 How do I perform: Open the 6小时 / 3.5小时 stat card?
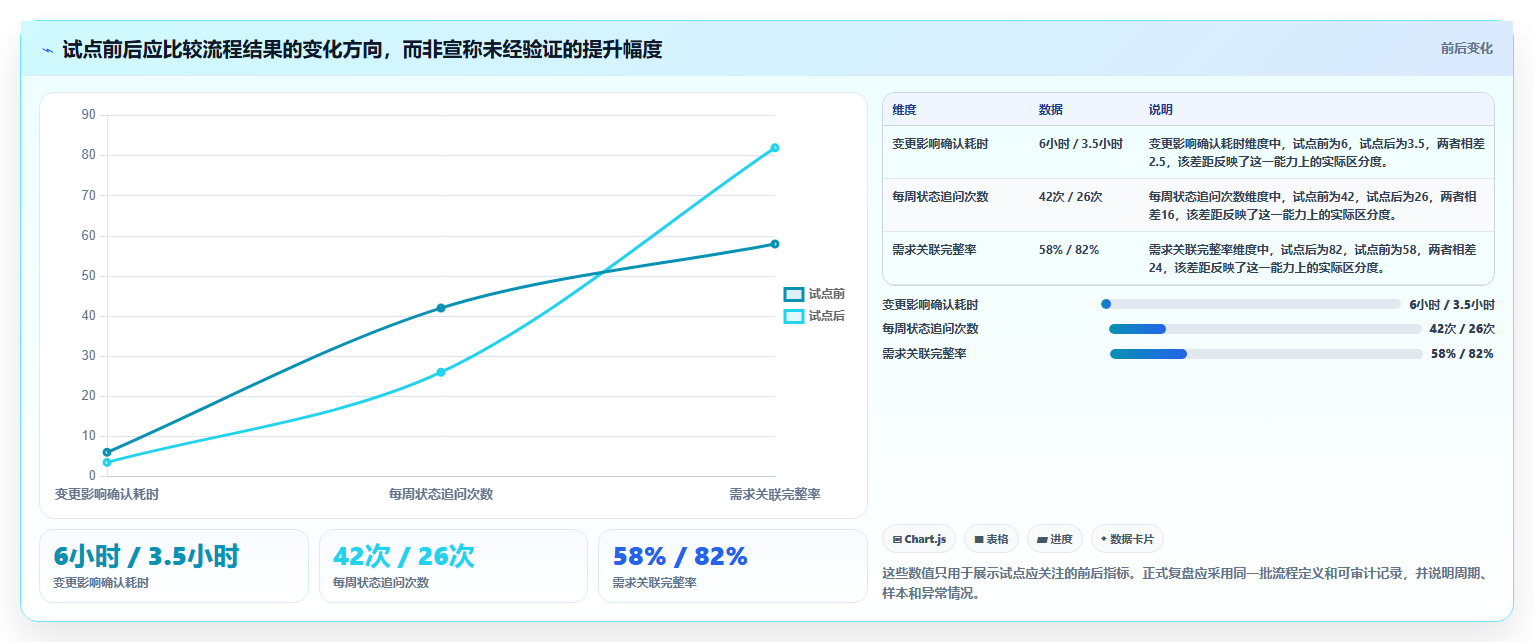174,566
